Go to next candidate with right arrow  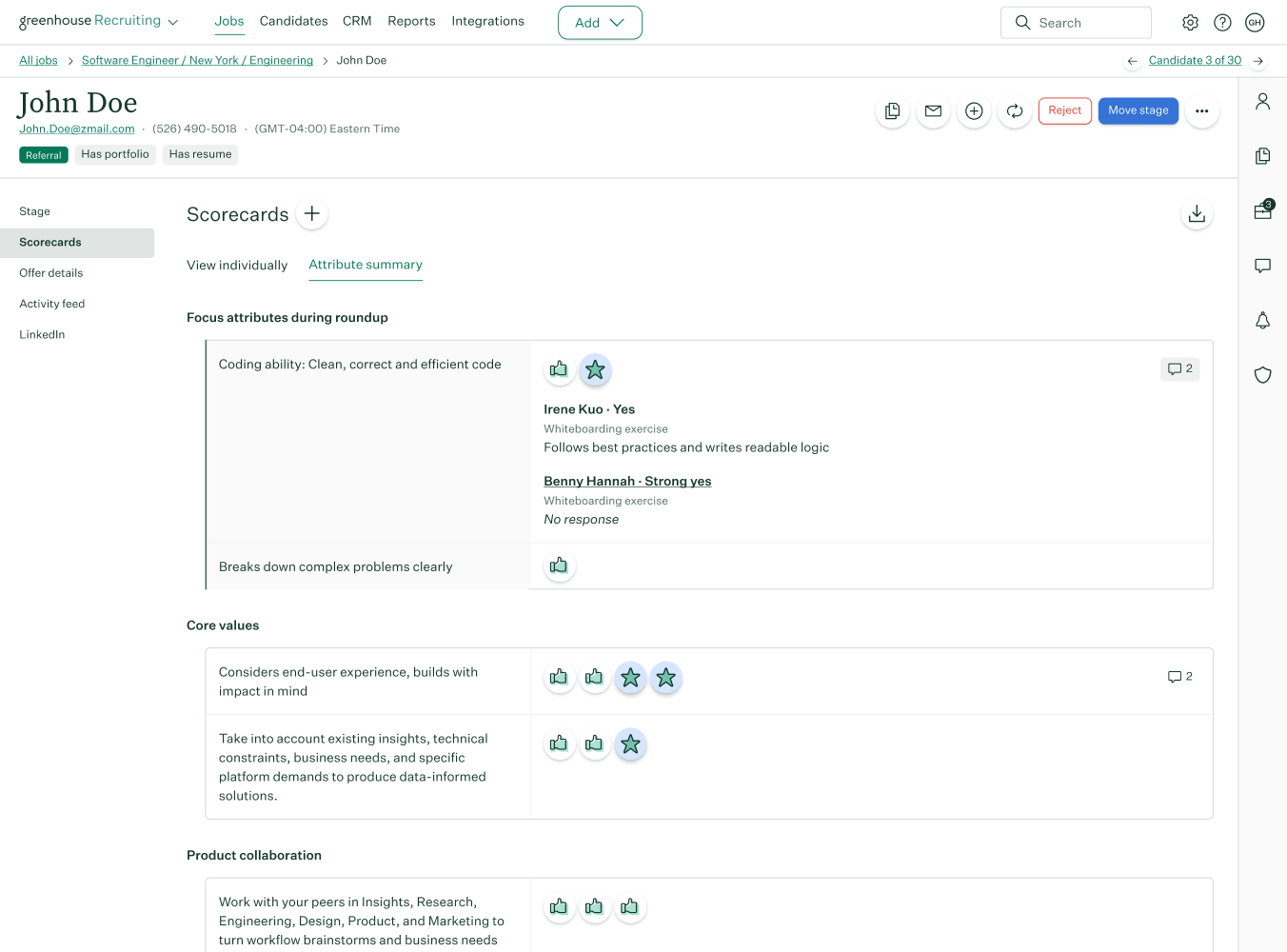click(1258, 61)
